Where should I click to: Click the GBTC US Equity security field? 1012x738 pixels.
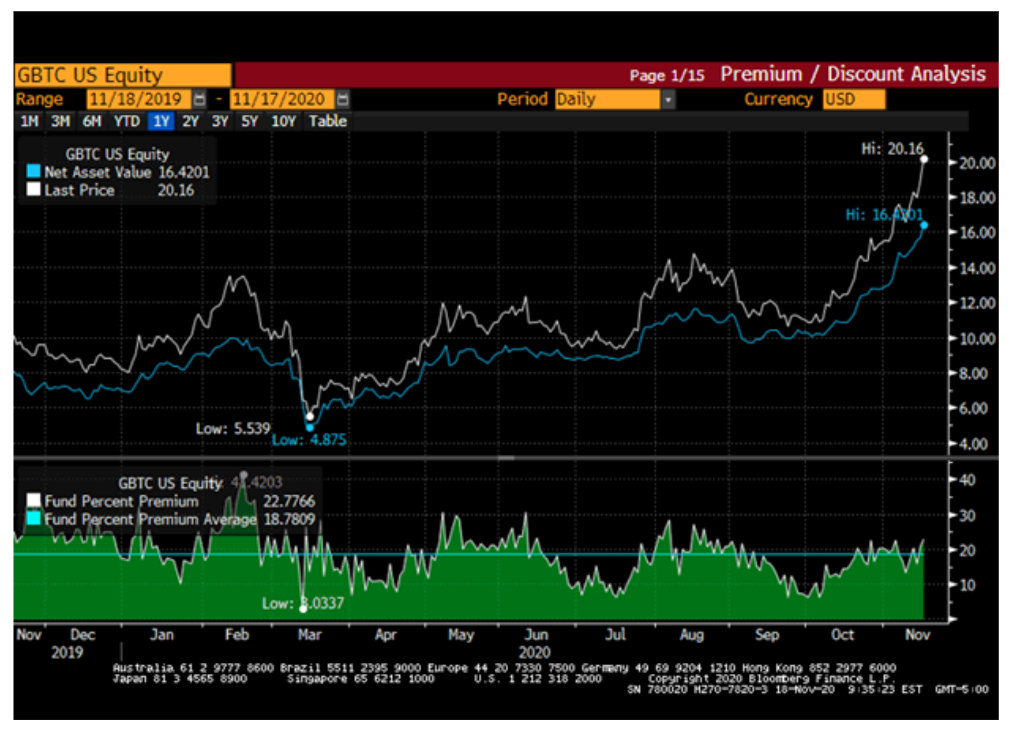[x=123, y=76]
